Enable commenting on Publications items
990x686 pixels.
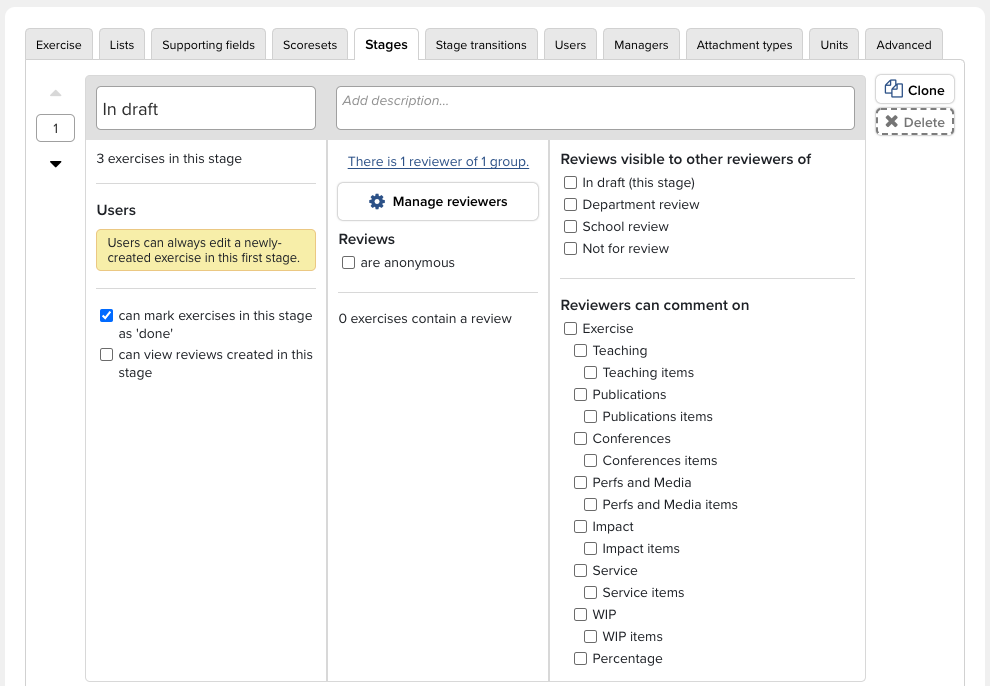[591, 417]
